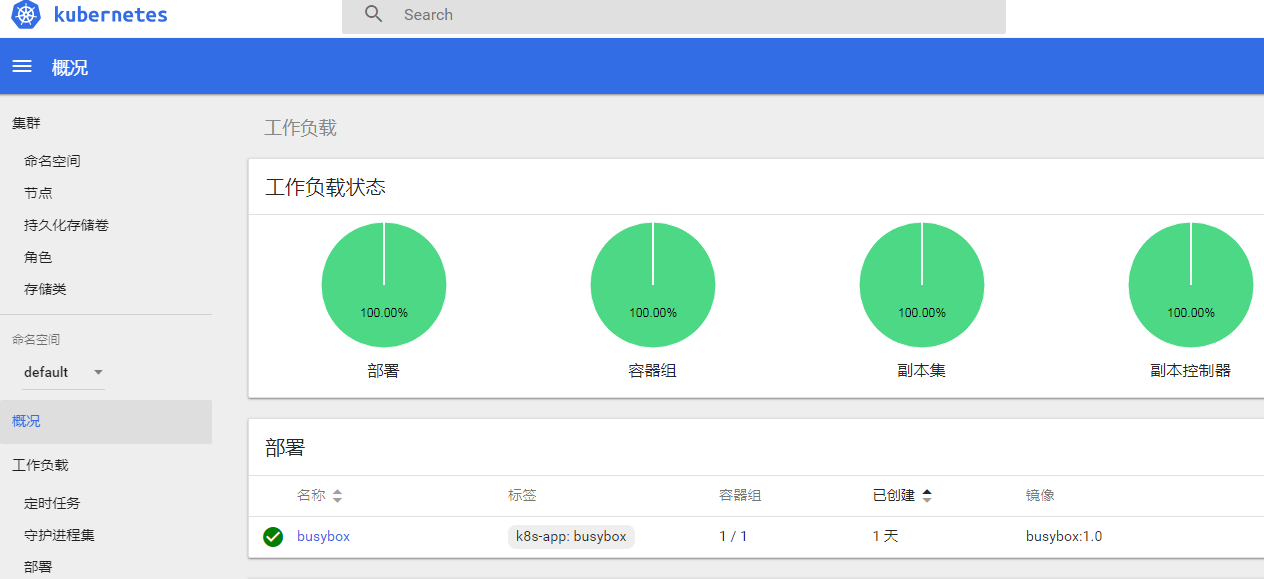Open 部署 in the sidebar
This screenshot has height=579, width=1264.
[38, 567]
